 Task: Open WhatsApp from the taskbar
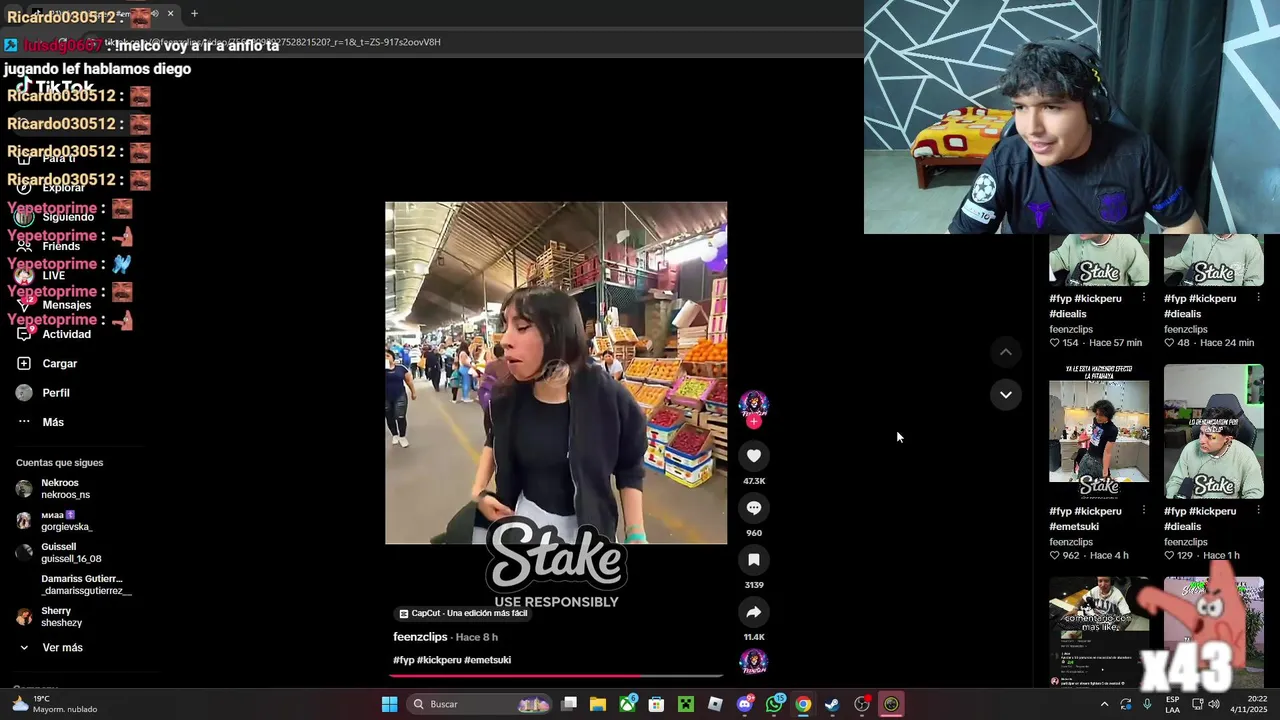[774, 704]
